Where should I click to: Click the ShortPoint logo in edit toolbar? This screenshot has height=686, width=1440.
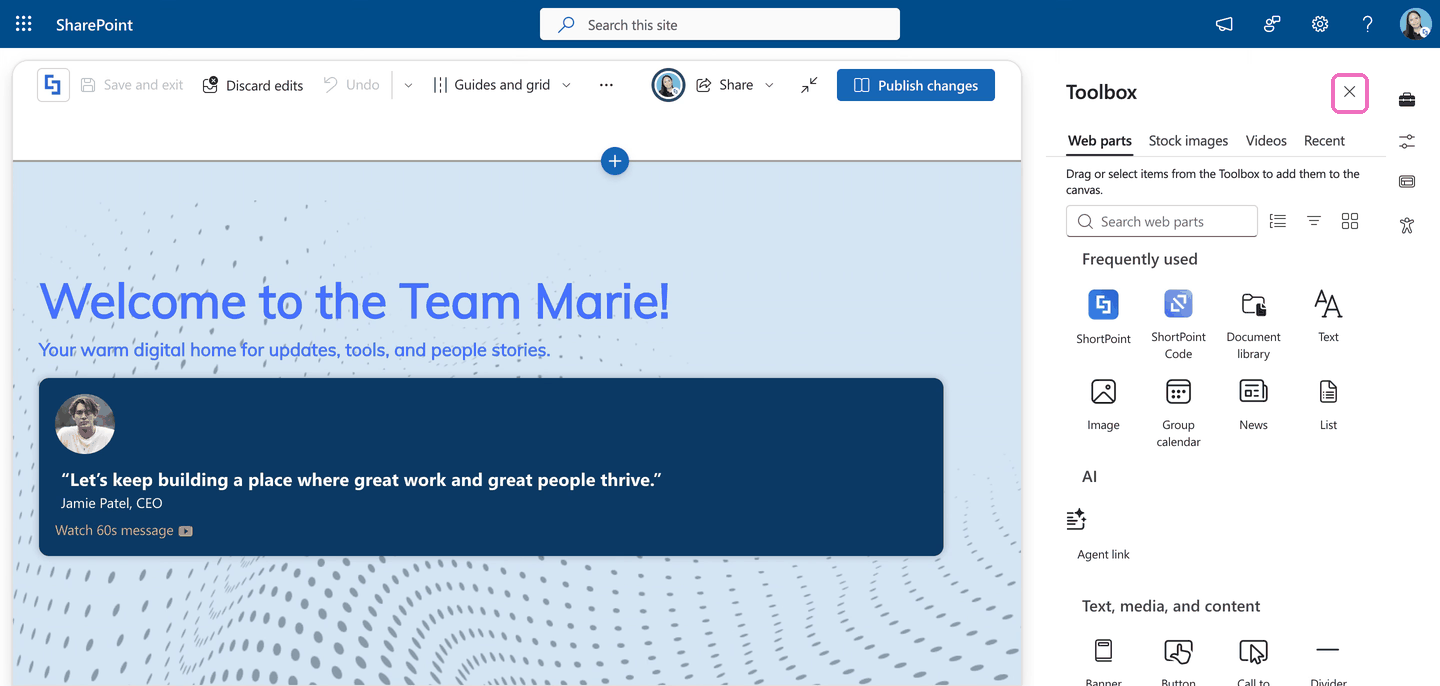(x=54, y=85)
